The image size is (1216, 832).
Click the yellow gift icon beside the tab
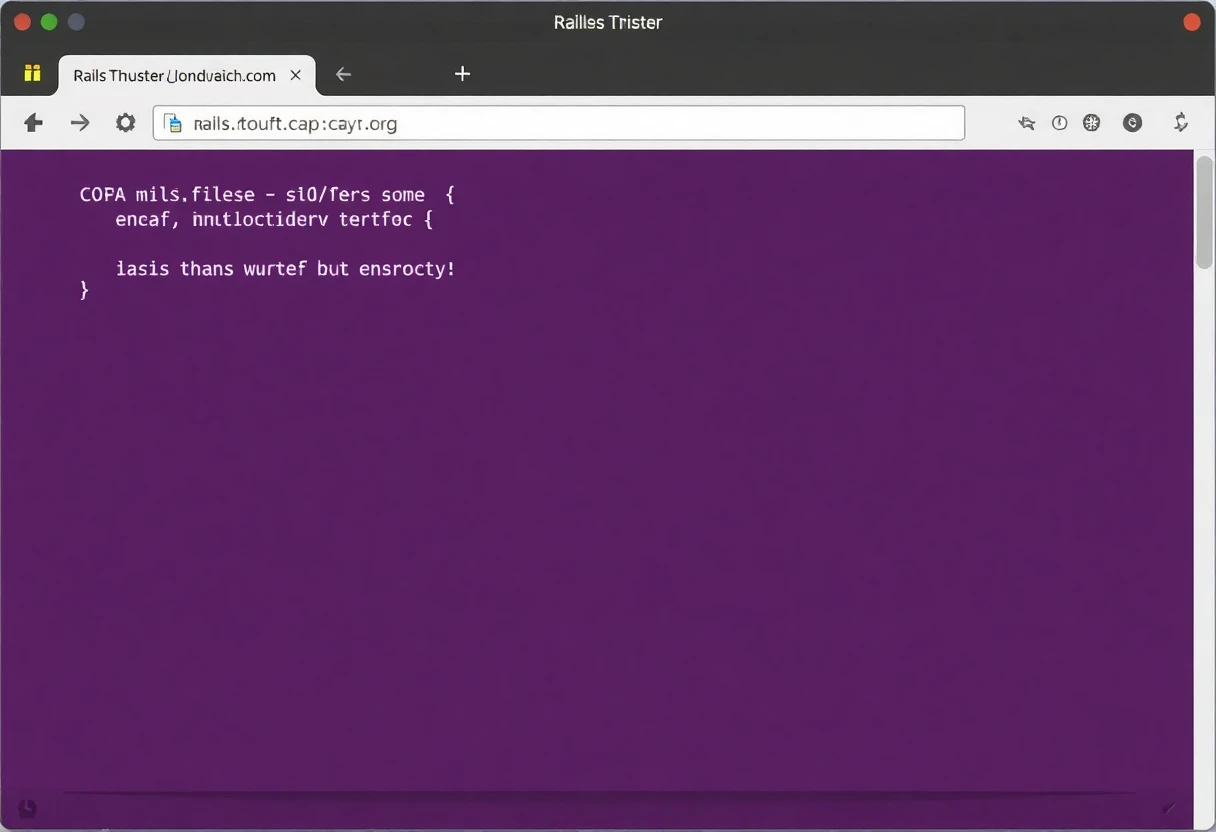tap(32, 73)
